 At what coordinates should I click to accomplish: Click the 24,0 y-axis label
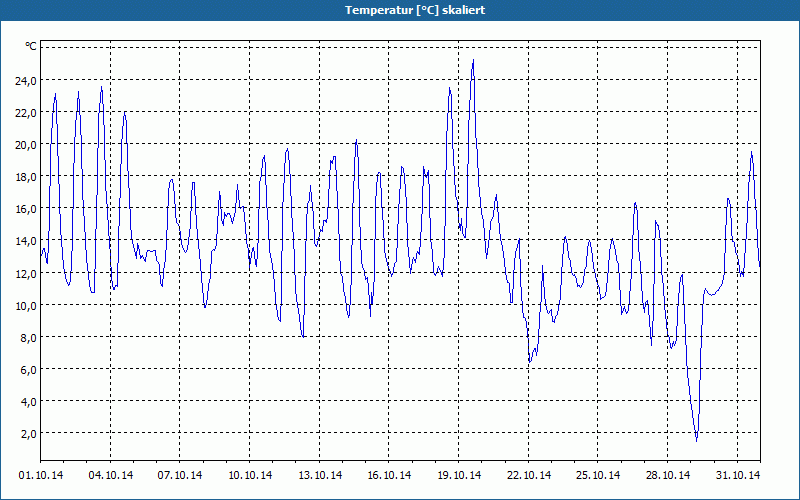point(27,81)
